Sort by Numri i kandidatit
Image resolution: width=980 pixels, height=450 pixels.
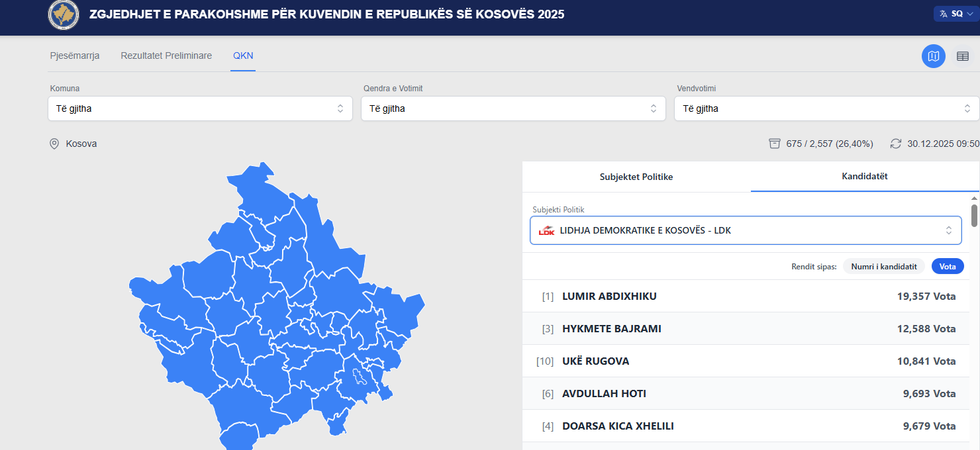(x=884, y=266)
